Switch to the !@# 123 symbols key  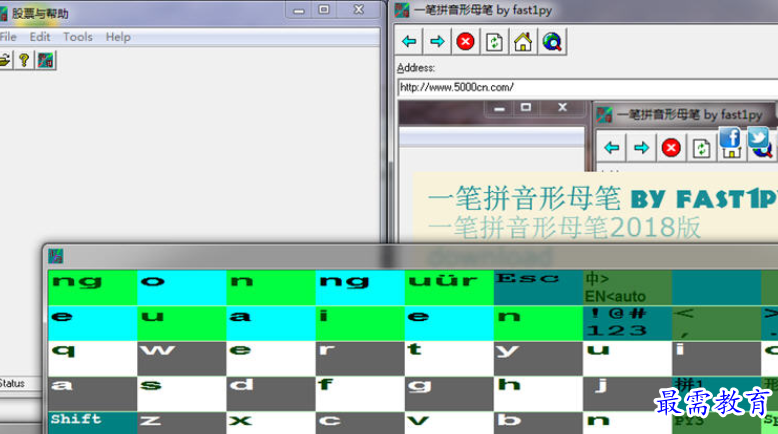627,323
